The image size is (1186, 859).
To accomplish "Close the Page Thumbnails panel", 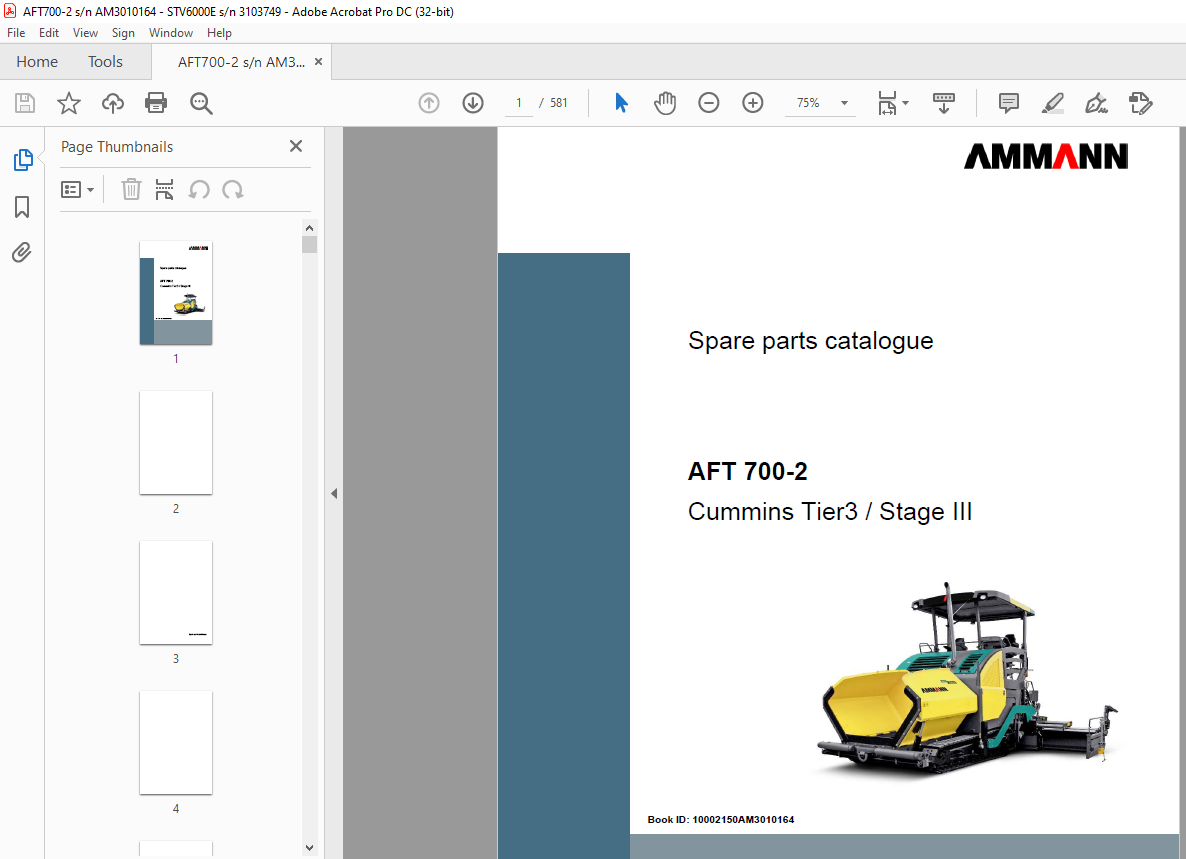I will pos(296,146).
